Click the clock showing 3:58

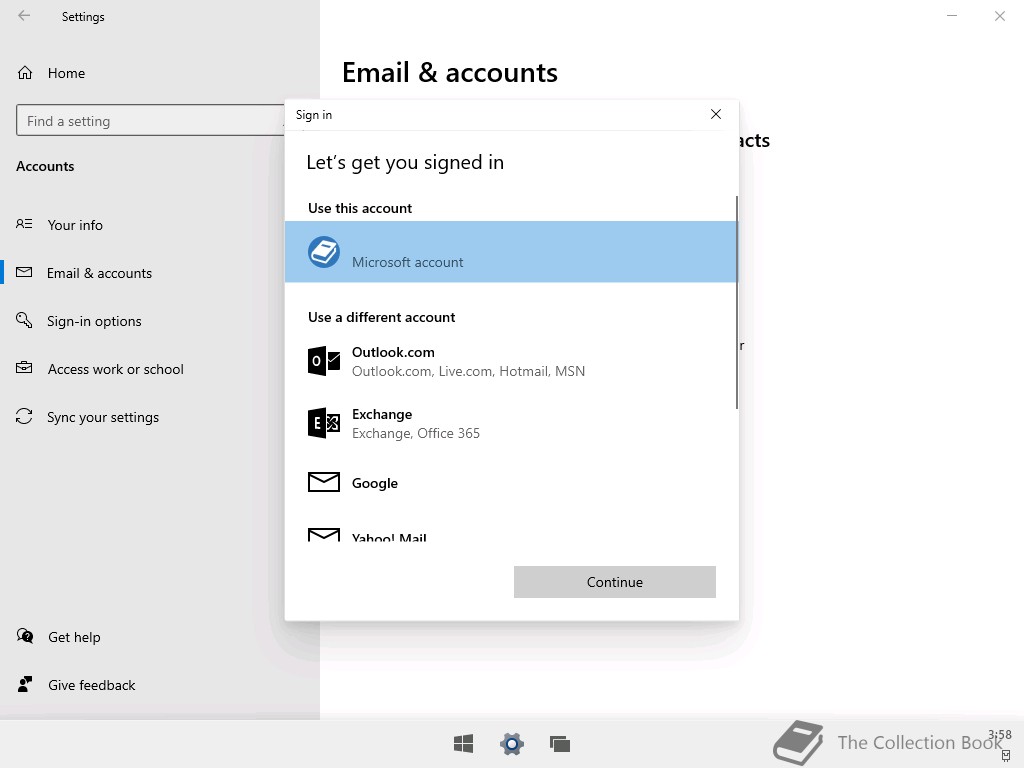point(1000,735)
